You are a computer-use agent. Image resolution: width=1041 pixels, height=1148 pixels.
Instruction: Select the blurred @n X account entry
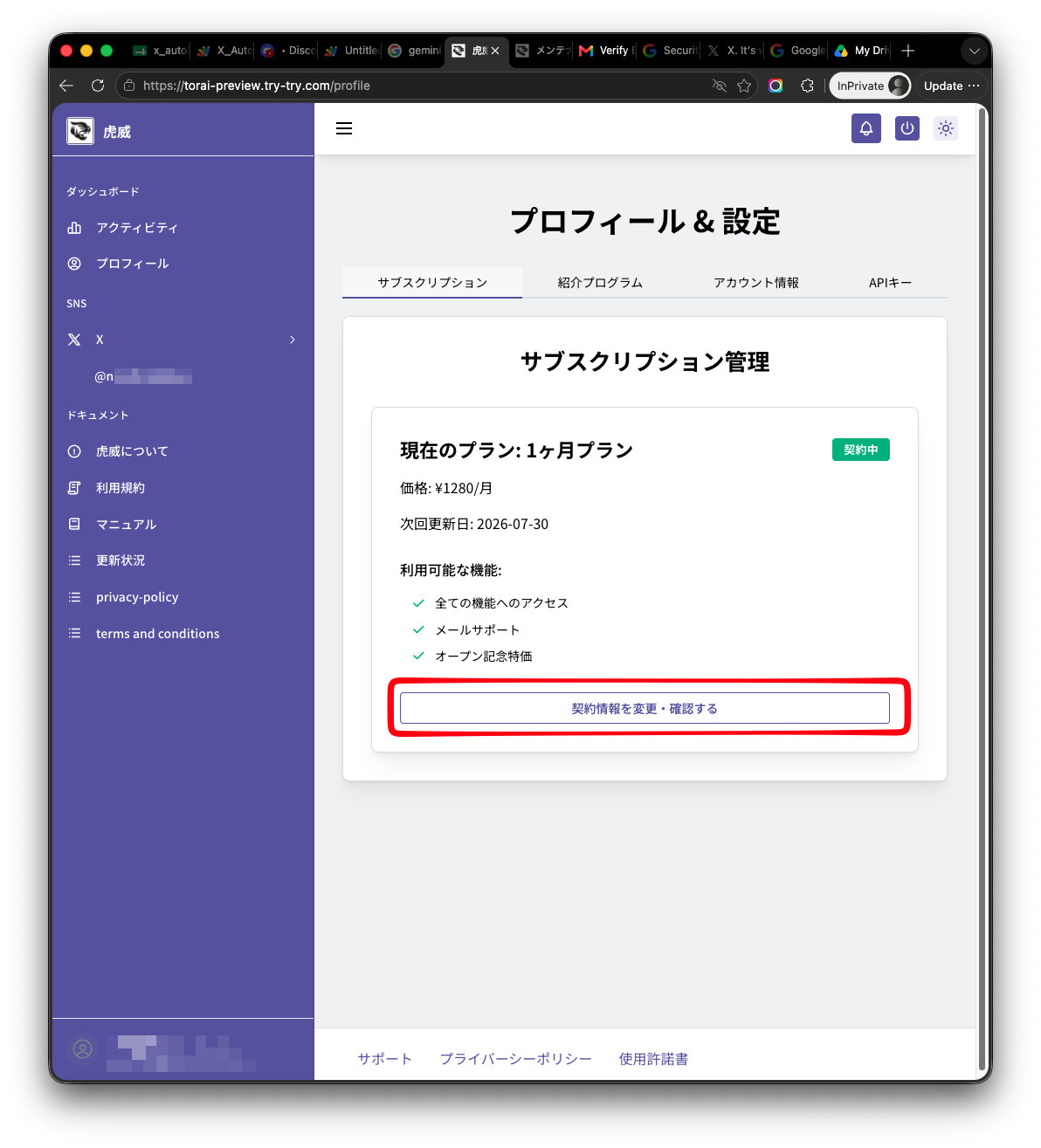point(143,376)
